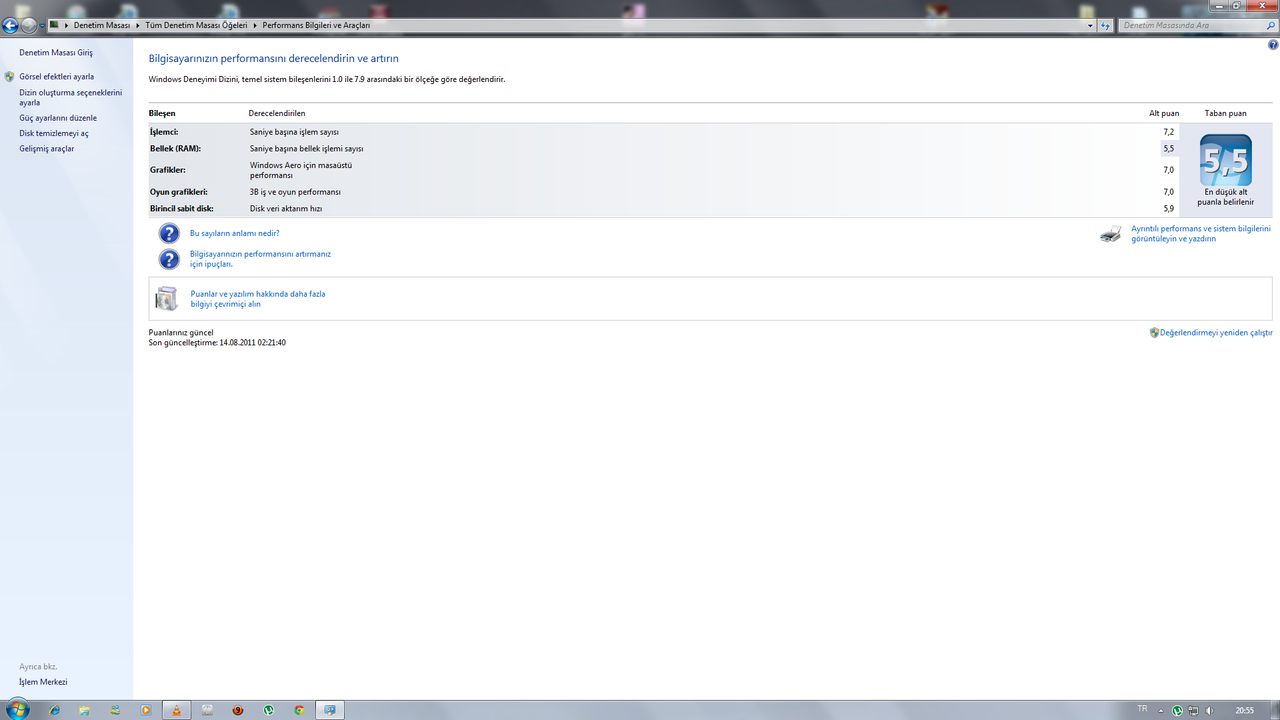The height and width of the screenshot is (720, 1280).
Task: Open İşlem Merkezi link
Action: (x=43, y=682)
